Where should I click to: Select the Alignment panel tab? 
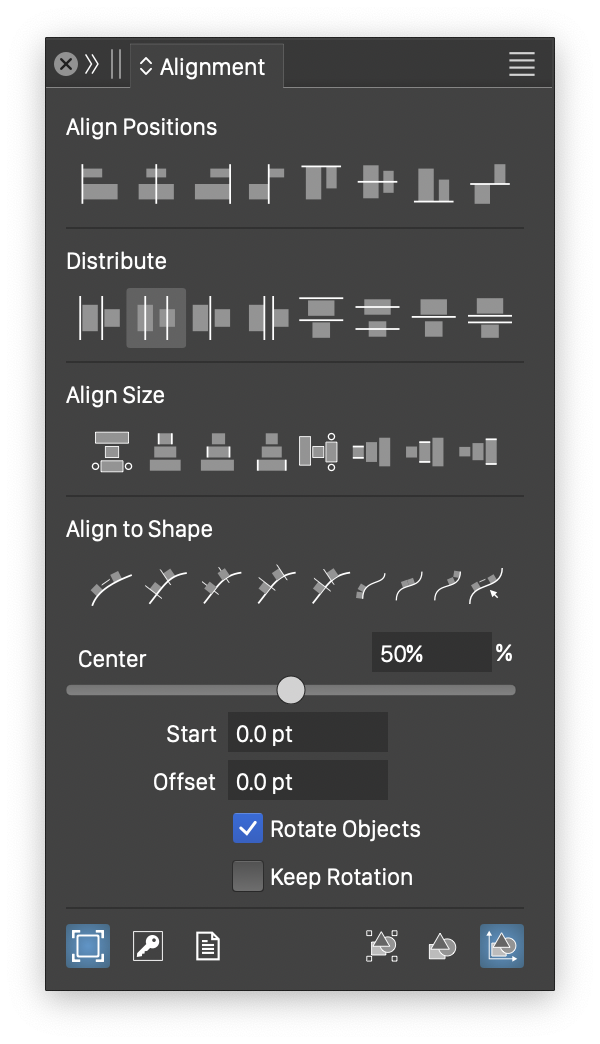212,67
